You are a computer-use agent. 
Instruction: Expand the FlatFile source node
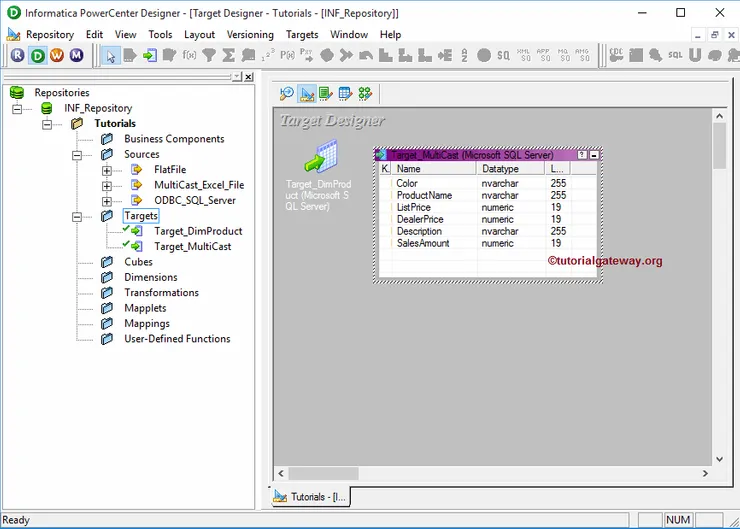click(107, 171)
